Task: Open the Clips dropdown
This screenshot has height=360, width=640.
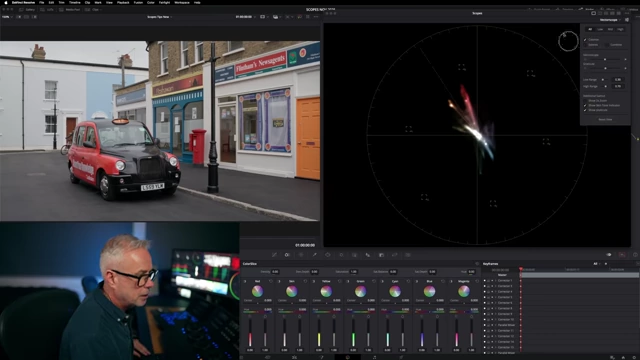Action: [x=93, y=9]
